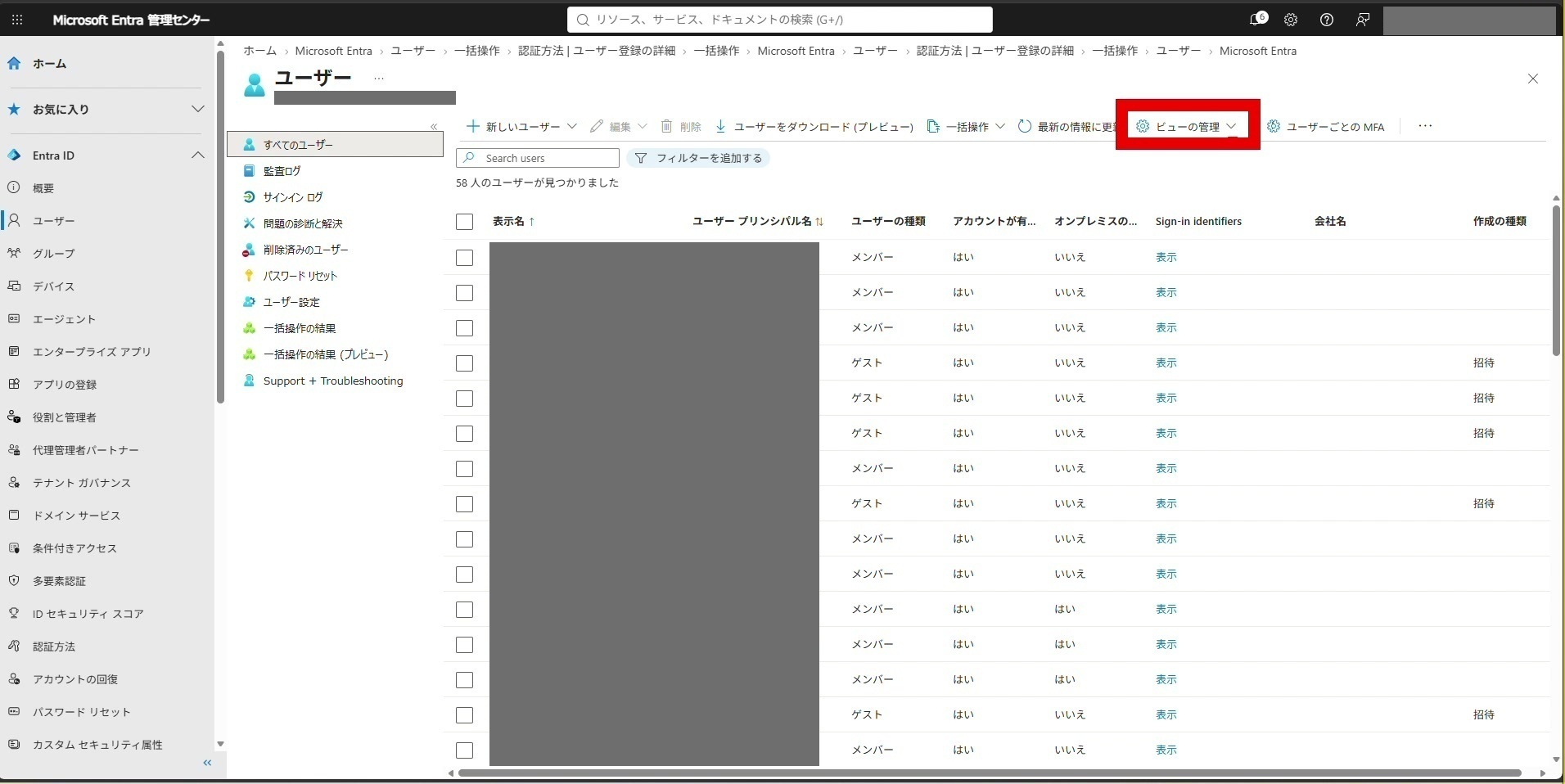Select すべてのユーザー menu item

pyautogui.click(x=335, y=145)
